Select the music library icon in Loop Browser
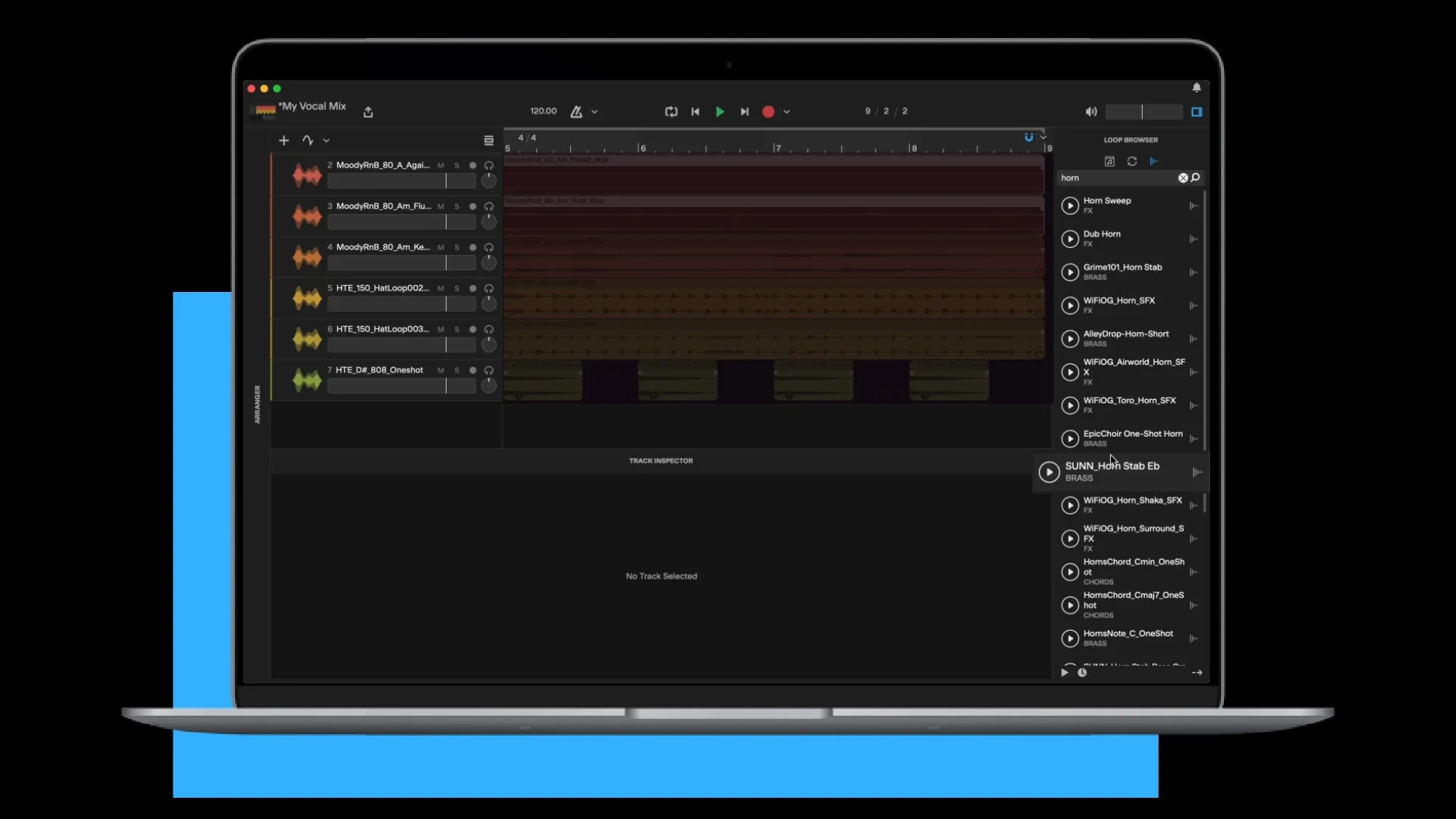The height and width of the screenshot is (819, 1456). tap(1109, 162)
